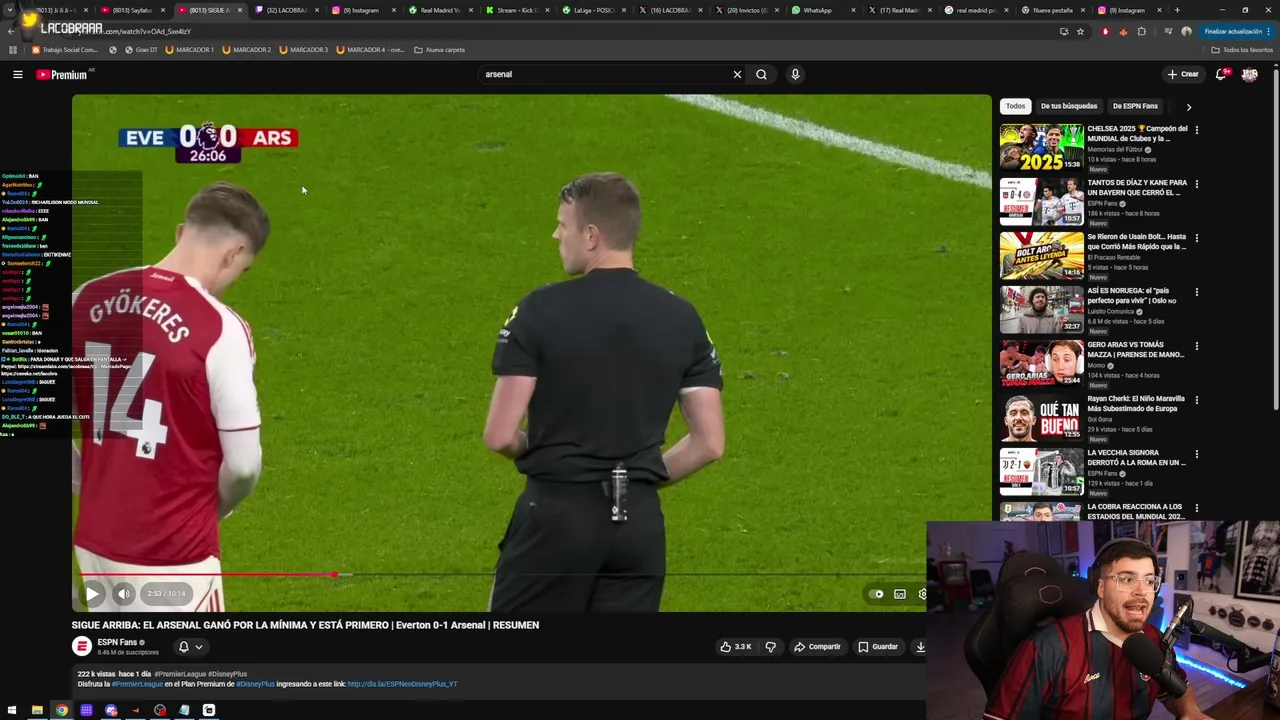Start voice search with microphone icon
Image resolution: width=1280 pixels, height=720 pixels.
click(795, 74)
